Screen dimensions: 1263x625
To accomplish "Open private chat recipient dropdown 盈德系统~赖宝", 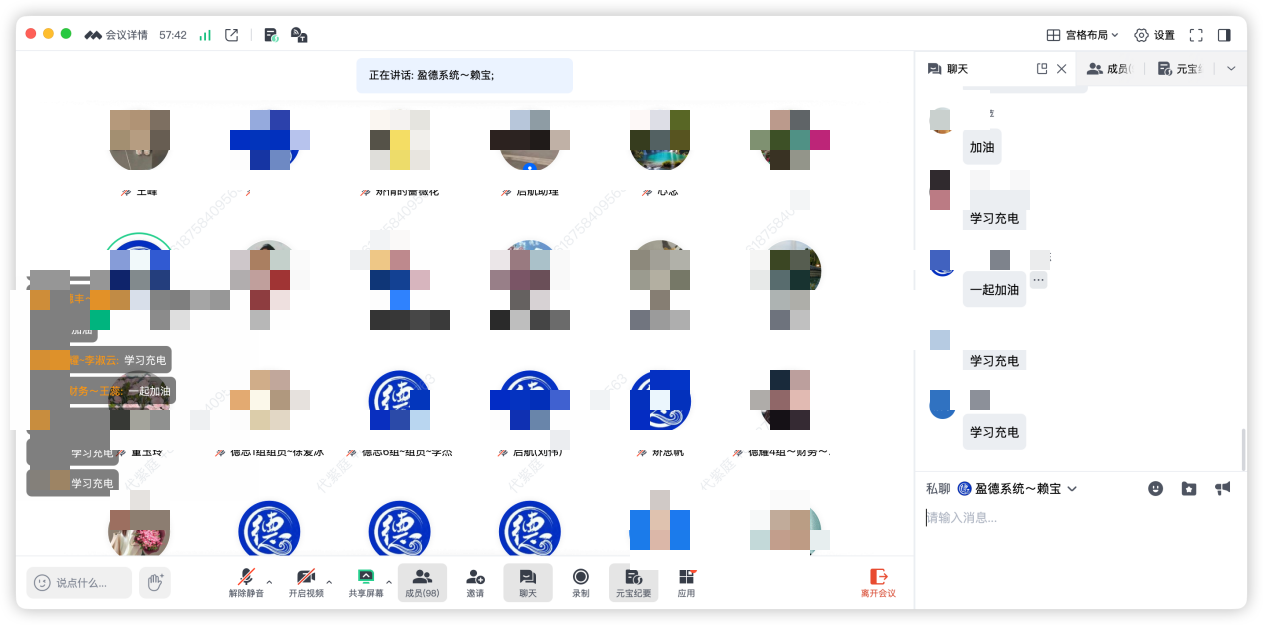I will click(x=1017, y=489).
